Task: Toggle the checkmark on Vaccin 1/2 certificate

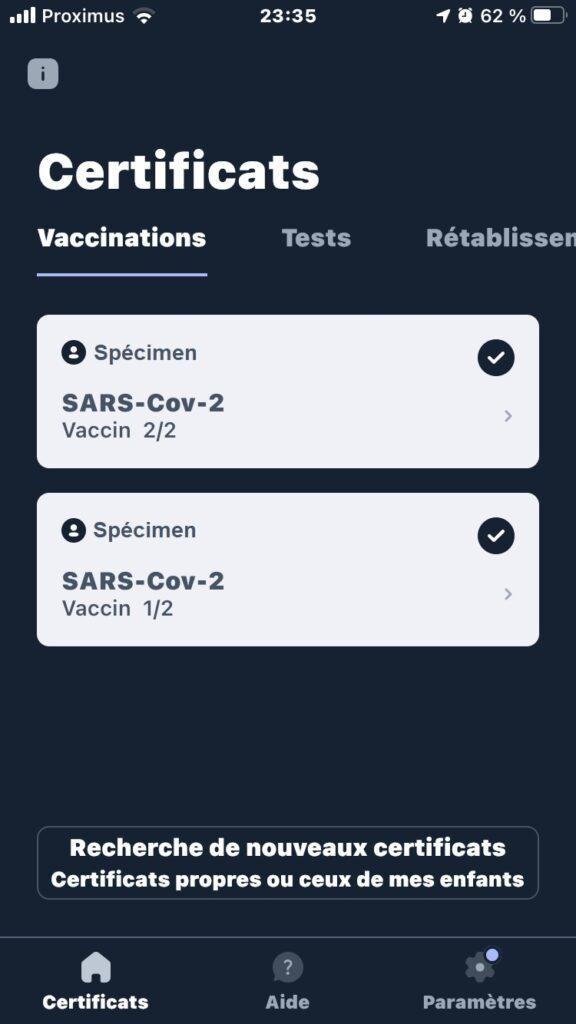Action: 496,536
